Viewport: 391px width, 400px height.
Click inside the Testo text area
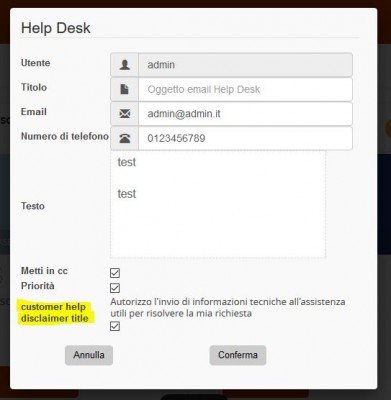218,204
